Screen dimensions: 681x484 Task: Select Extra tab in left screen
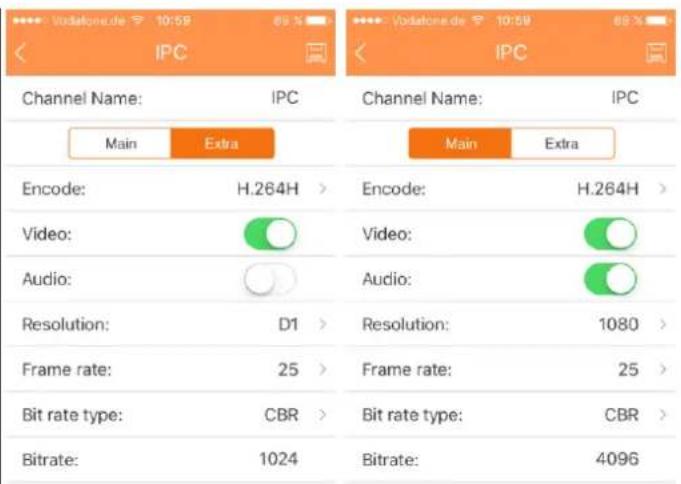(222, 143)
